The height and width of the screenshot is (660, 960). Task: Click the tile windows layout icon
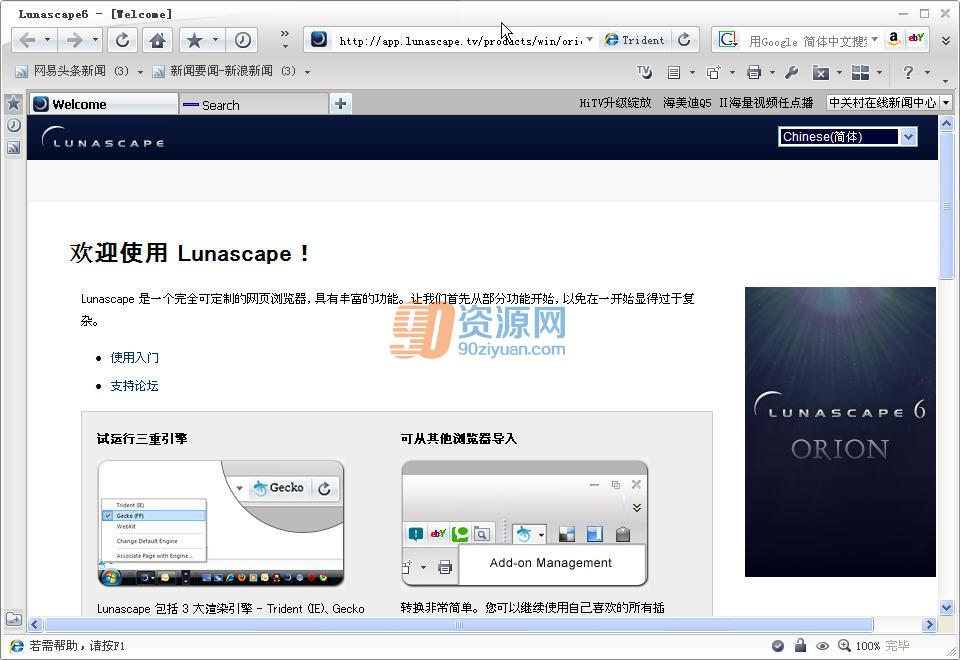point(860,72)
